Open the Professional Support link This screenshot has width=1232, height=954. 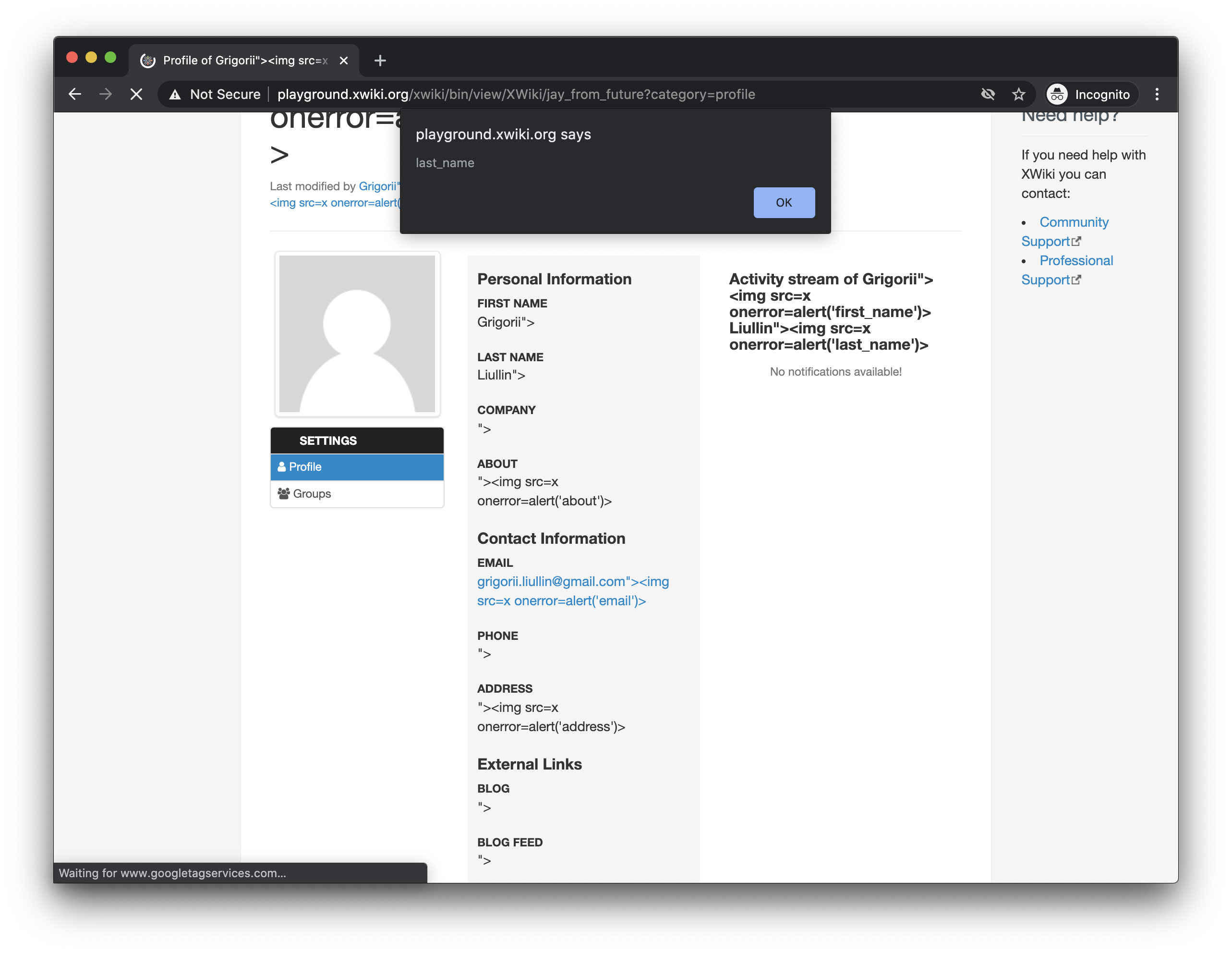pyautogui.click(x=1075, y=261)
